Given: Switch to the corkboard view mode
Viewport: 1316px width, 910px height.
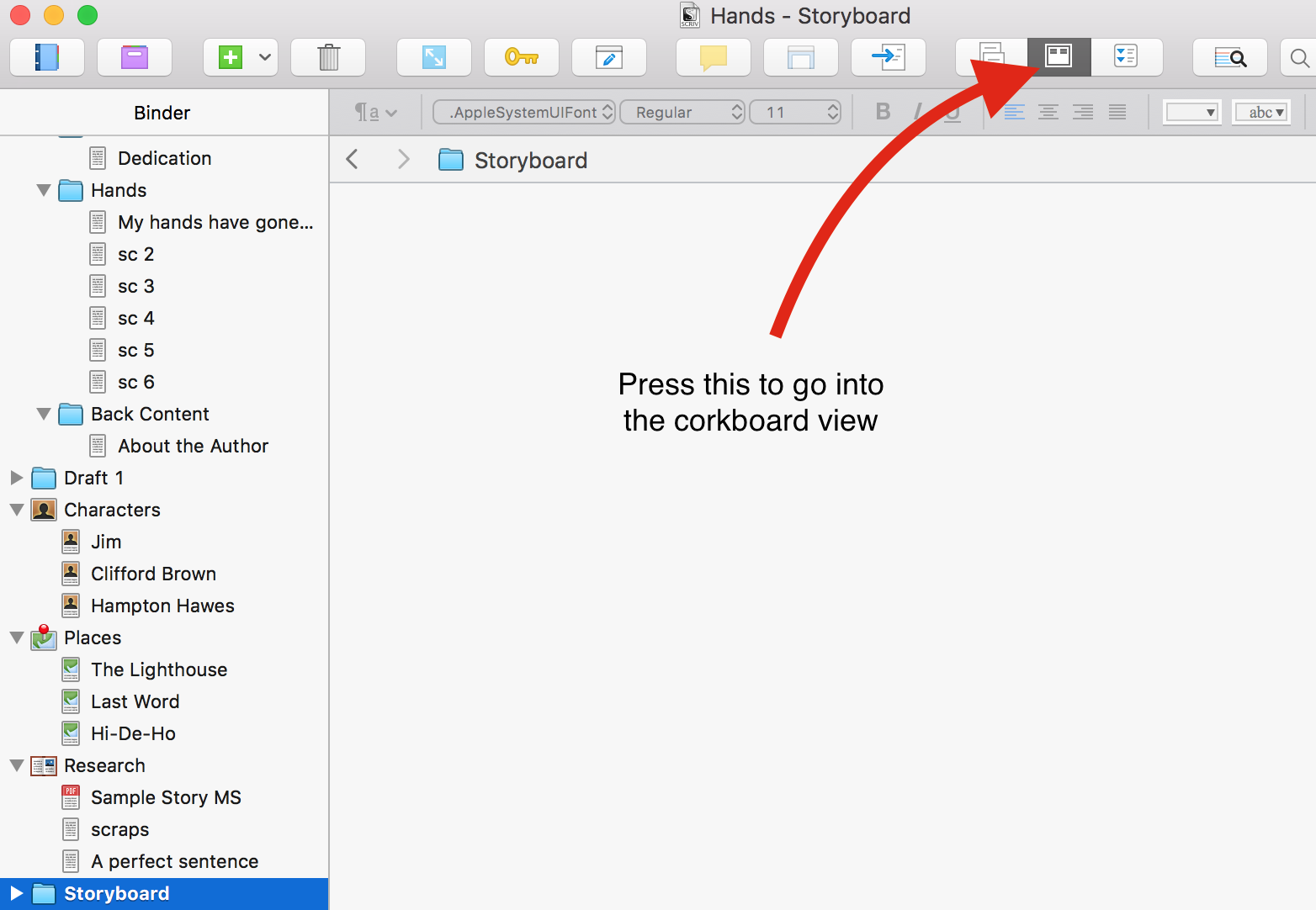Looking at the screenshot, I should coord(1058,56).
